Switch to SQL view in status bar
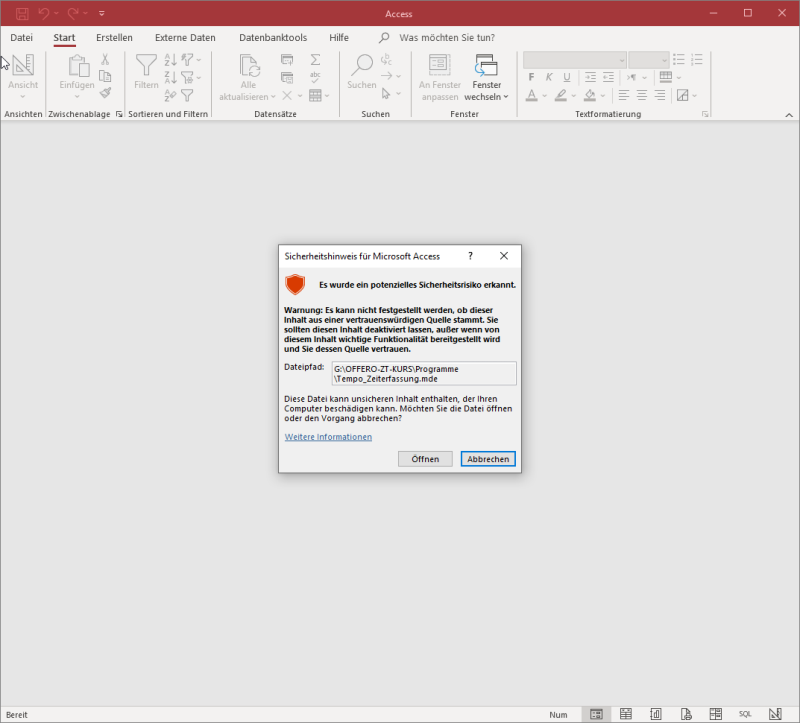Screen dimensions: 800x723 pos(745,714)
